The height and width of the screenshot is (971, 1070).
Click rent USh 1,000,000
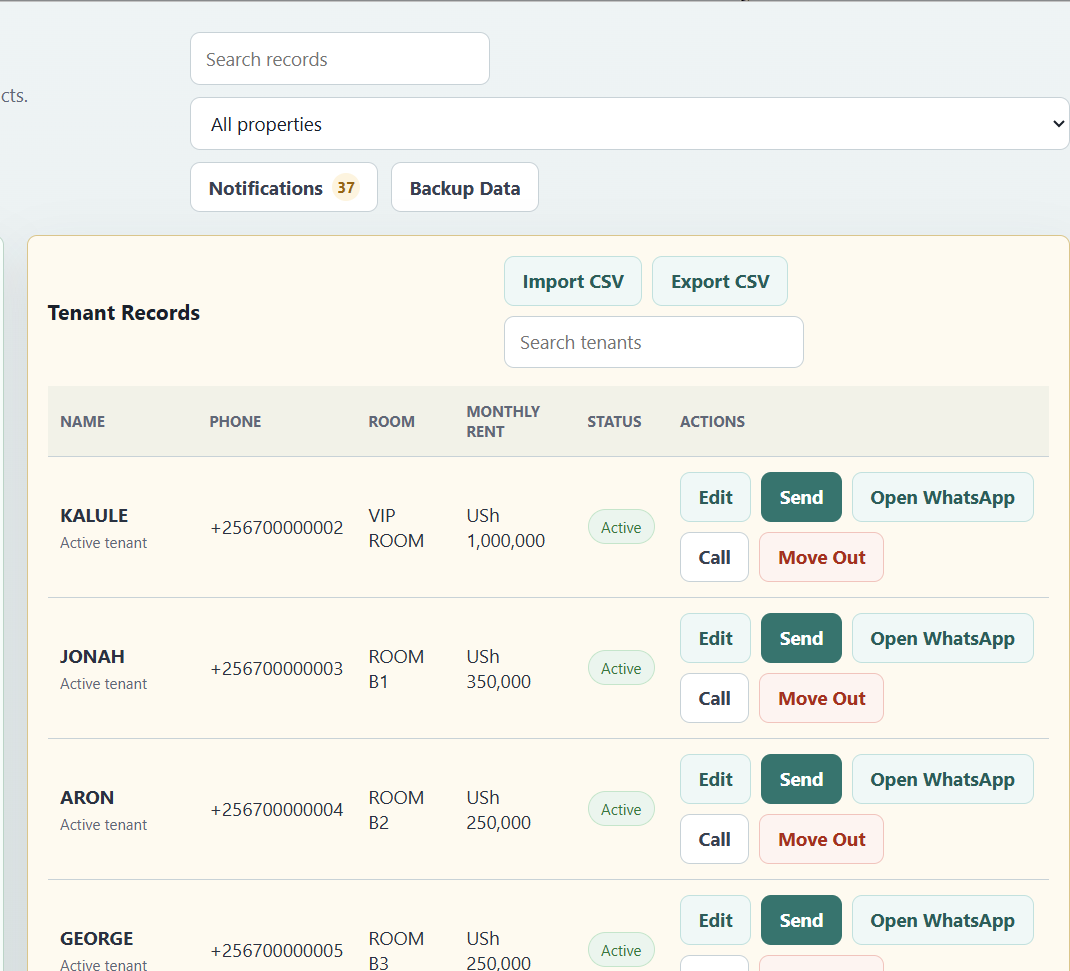[506, 527]
